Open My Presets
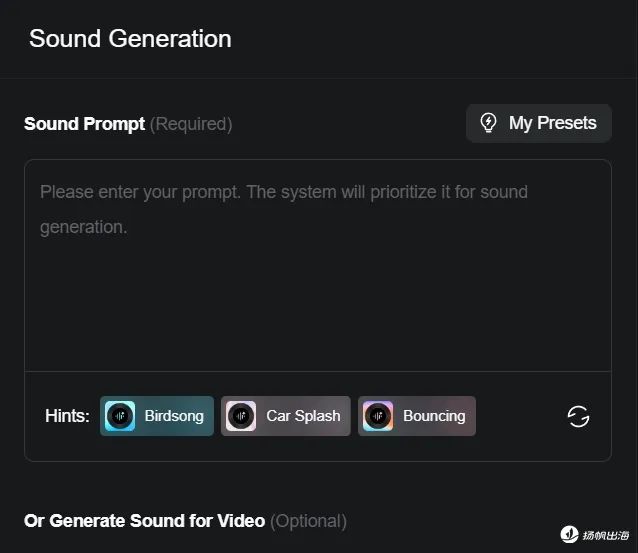 click(x=538, y=123)
